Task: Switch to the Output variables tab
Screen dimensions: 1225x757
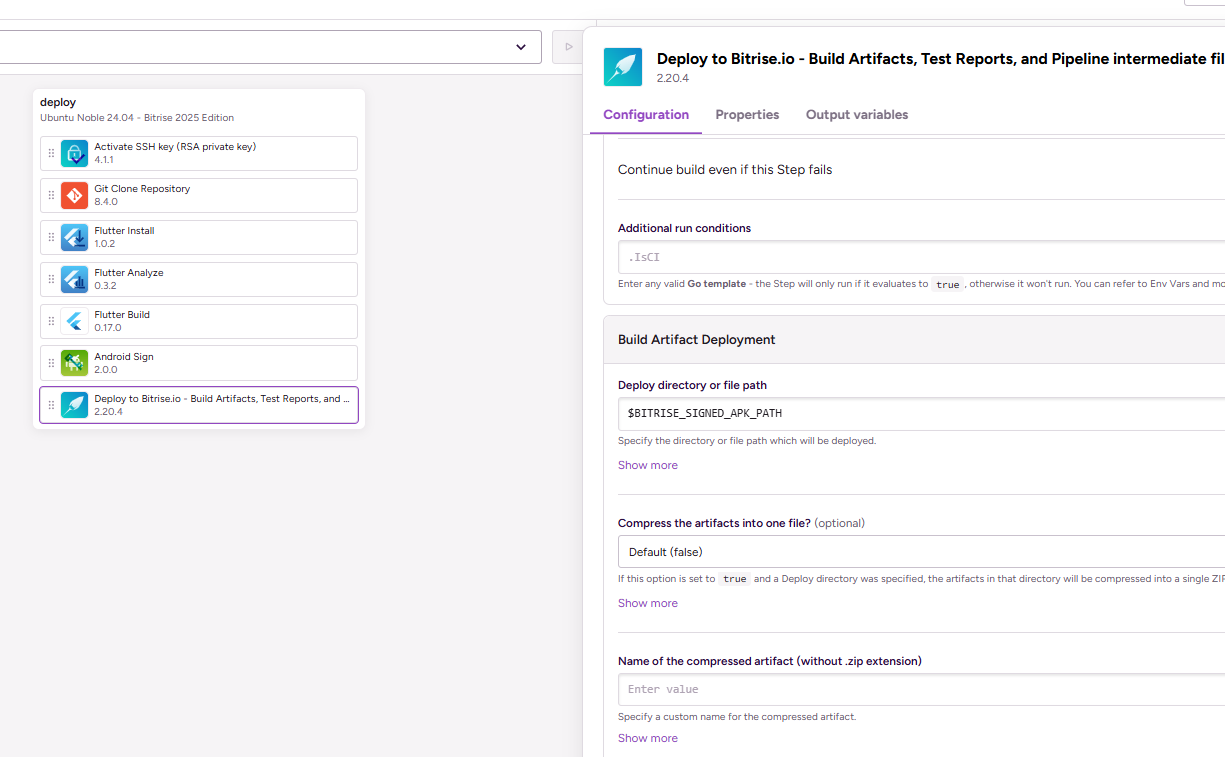Action: tap(857, 115)
